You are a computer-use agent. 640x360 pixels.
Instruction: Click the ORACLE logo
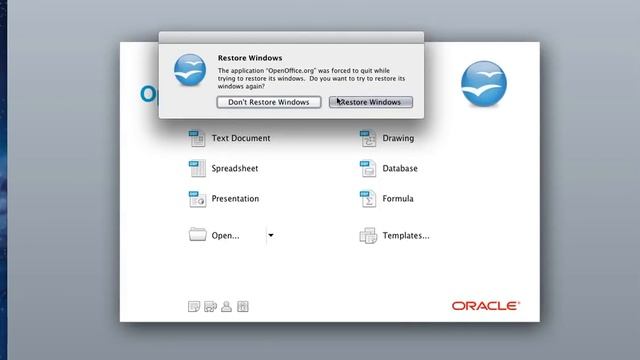(486, 306)
